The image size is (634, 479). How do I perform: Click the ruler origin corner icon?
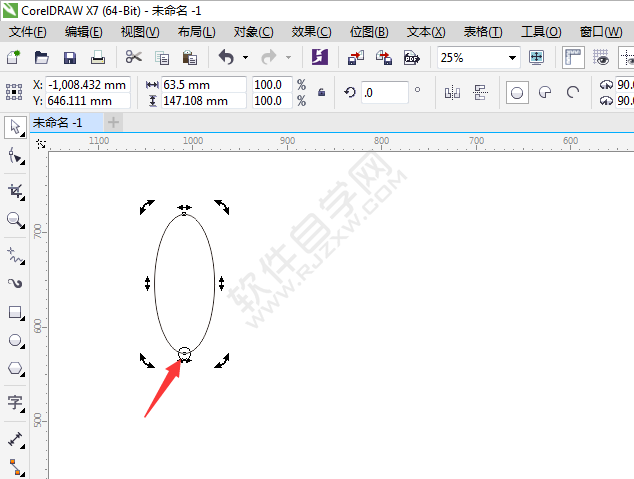pos(41,143)
